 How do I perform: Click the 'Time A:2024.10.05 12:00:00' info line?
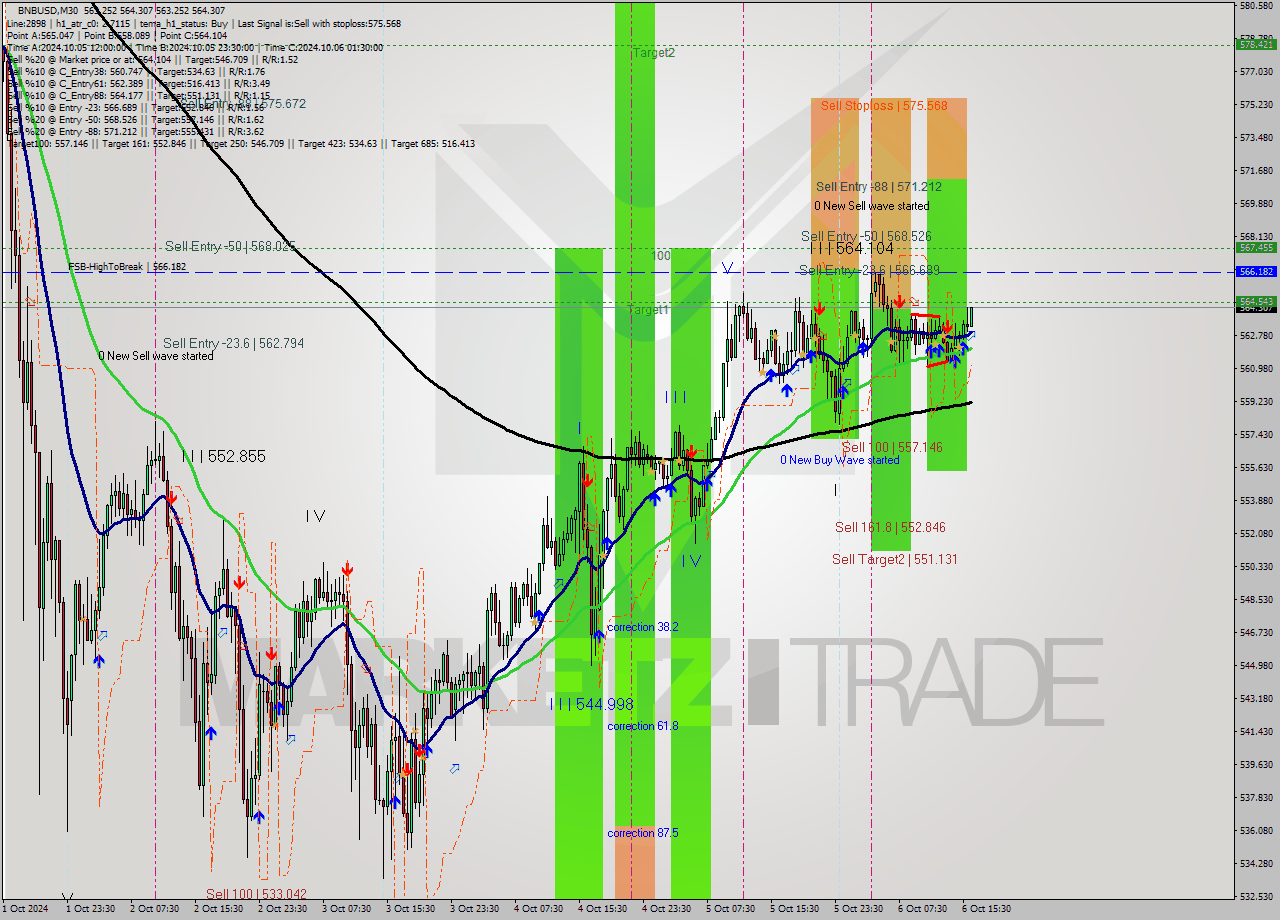point(194,47)
